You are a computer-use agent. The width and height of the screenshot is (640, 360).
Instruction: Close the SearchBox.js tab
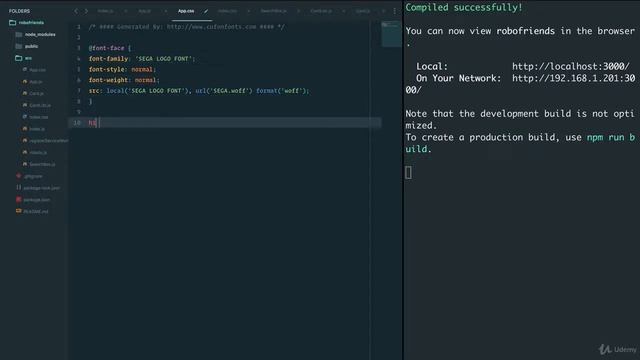(x=298, y=11)
